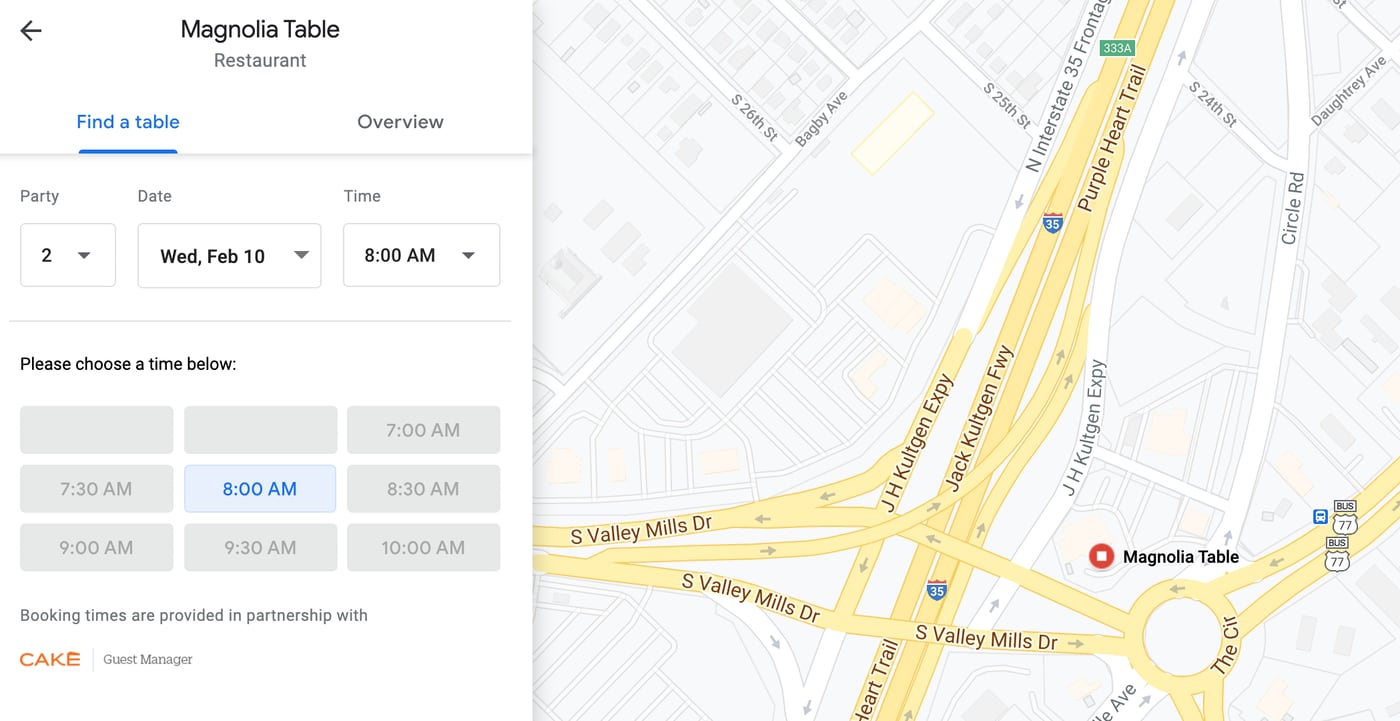Open the Date dropdown showing Wed, Feb 10
1400x721 pixels.
click(229, 255)
